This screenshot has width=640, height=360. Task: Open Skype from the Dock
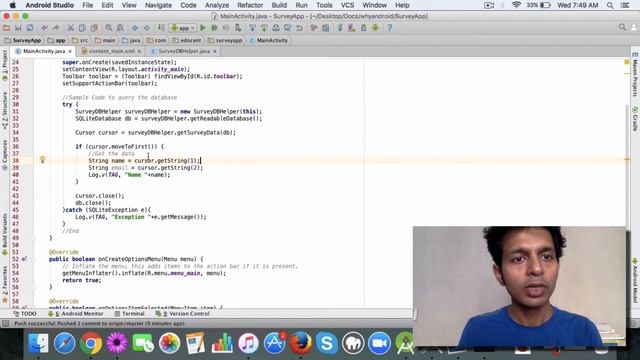(327, 343)
